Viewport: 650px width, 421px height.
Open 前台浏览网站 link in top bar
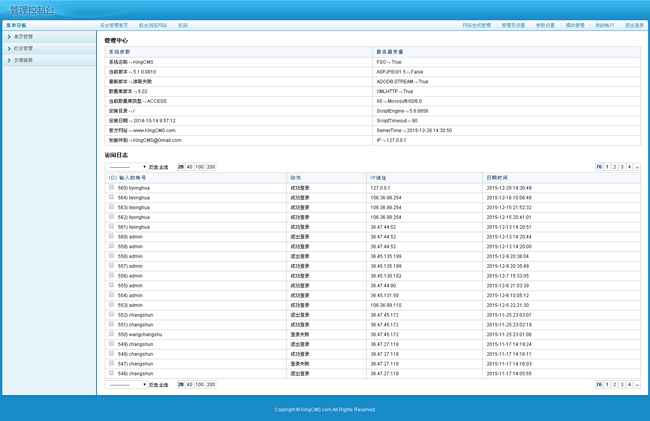(153, 25)
